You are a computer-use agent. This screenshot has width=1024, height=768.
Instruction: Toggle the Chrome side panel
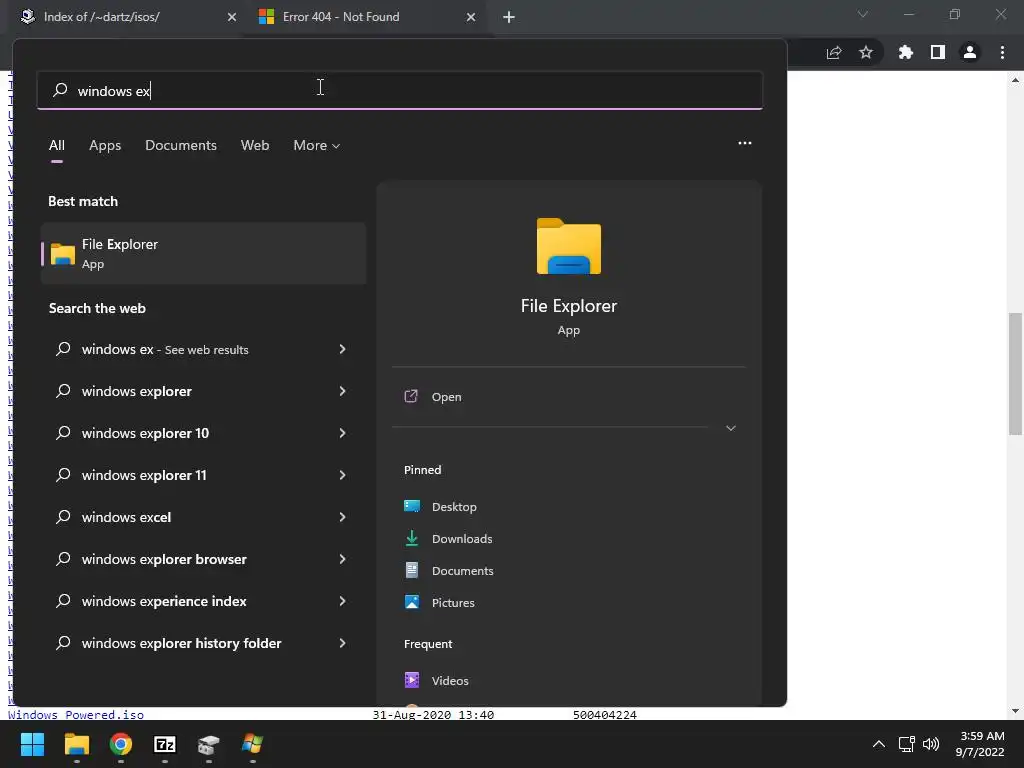[938, 52]
